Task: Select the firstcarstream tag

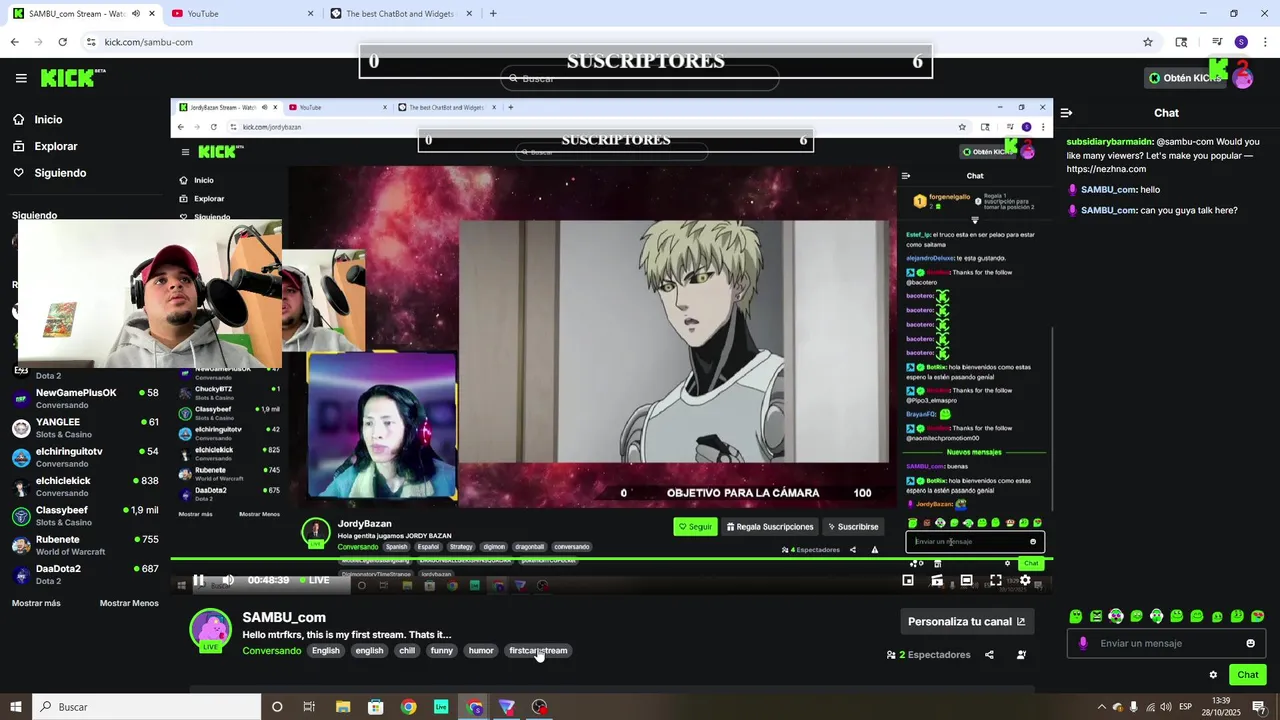Action: (x=538, y=651)
